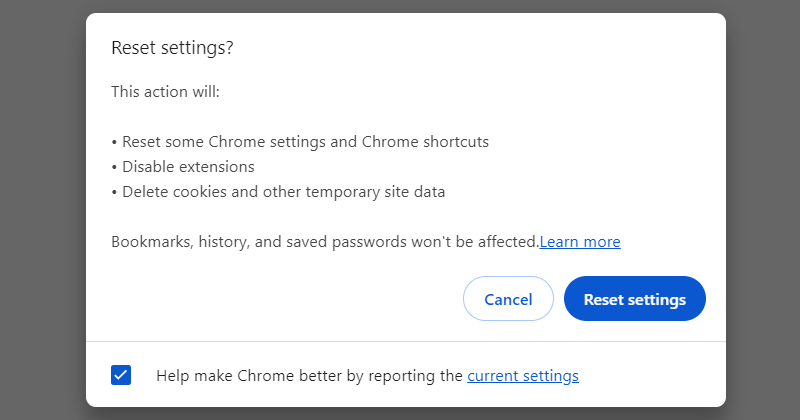Click the "Delete cookies" bullet line
The width and height of the screenshot is (800, 420).
pos(280,192)
